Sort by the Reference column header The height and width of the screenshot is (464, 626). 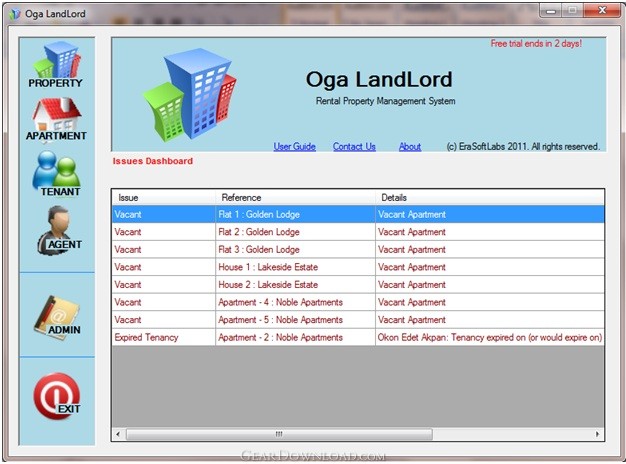(x=295, y=197)
